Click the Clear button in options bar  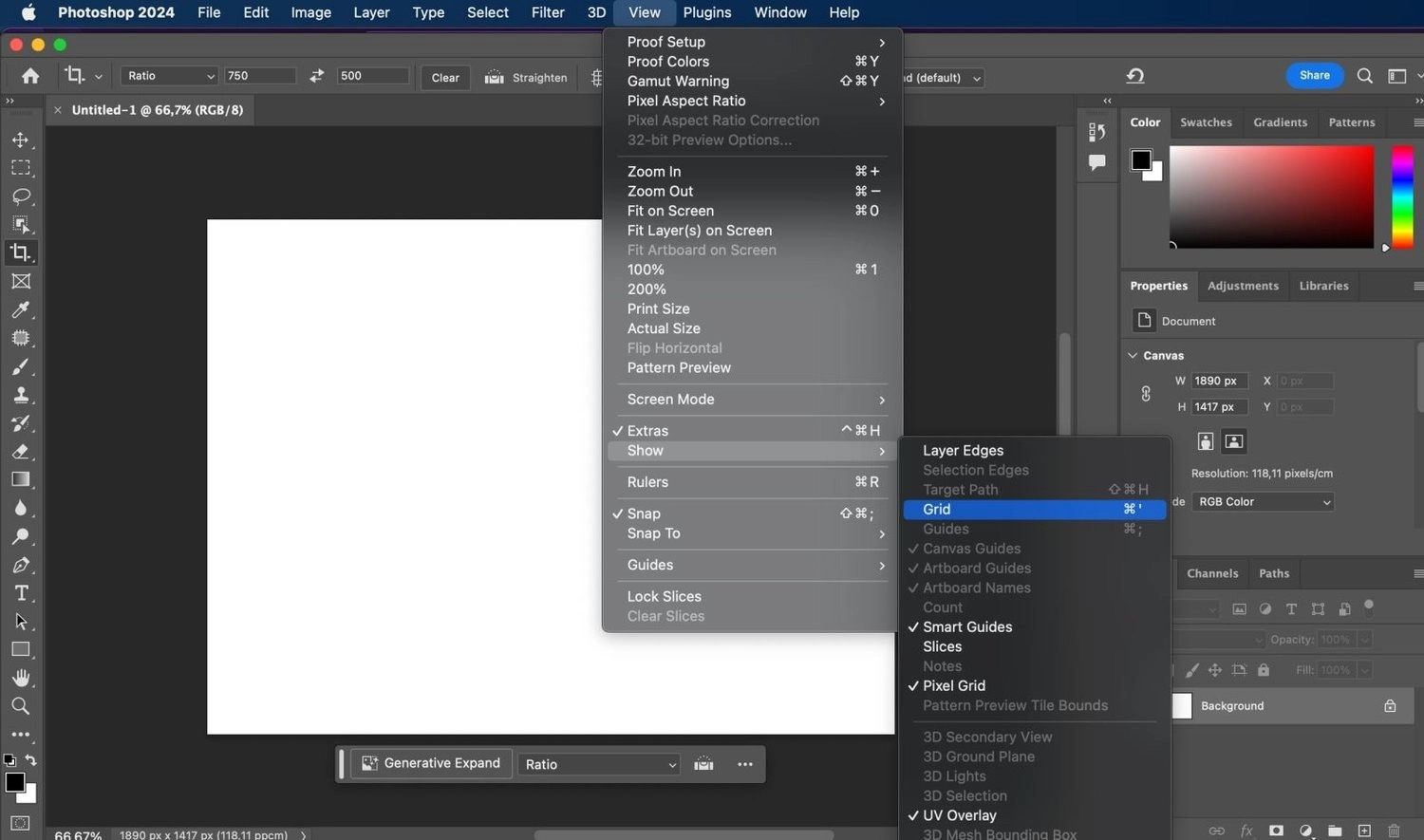(445, 78)
